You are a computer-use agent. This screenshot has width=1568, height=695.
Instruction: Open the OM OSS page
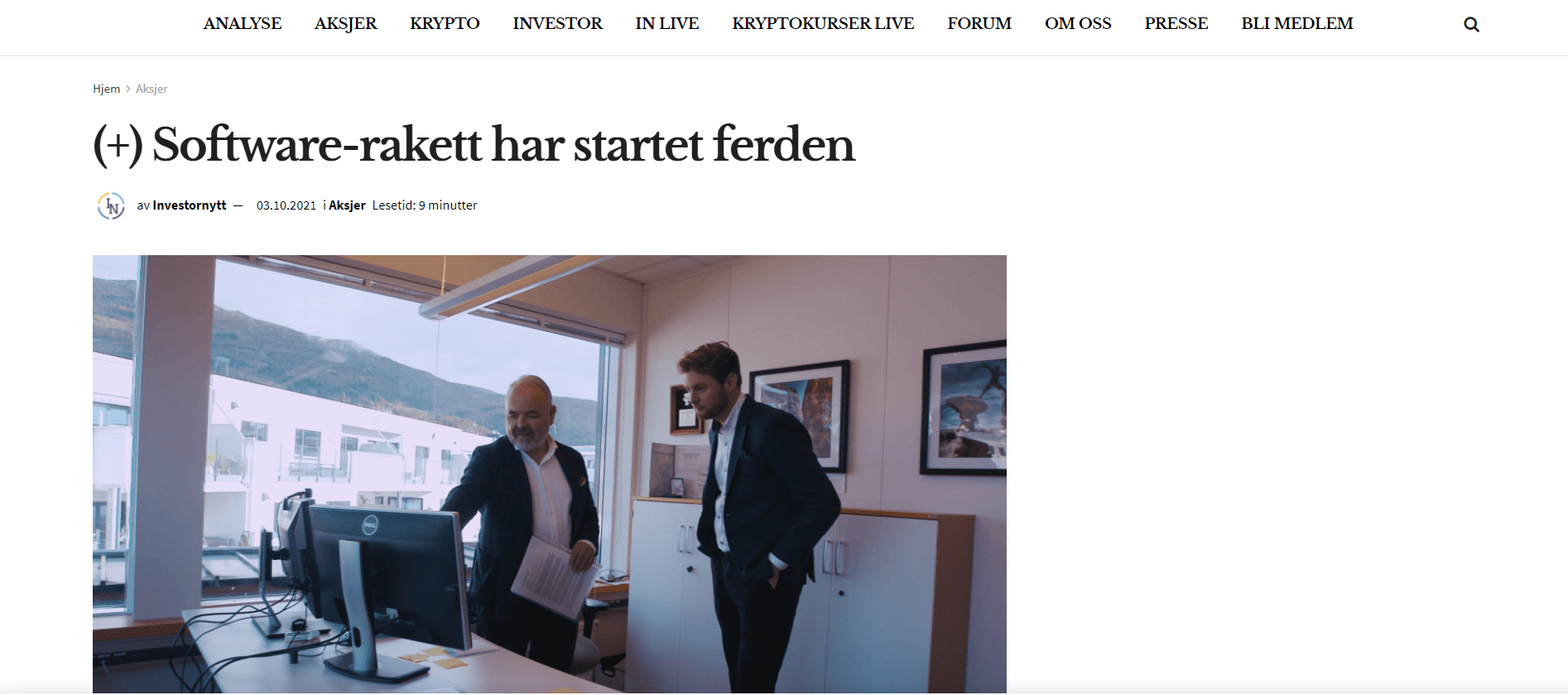[1078, 23]
